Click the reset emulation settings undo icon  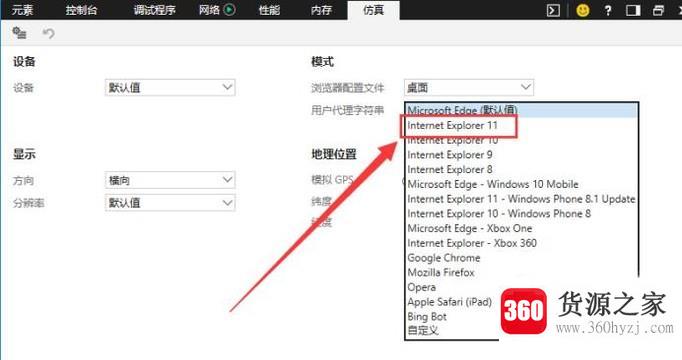48,33
